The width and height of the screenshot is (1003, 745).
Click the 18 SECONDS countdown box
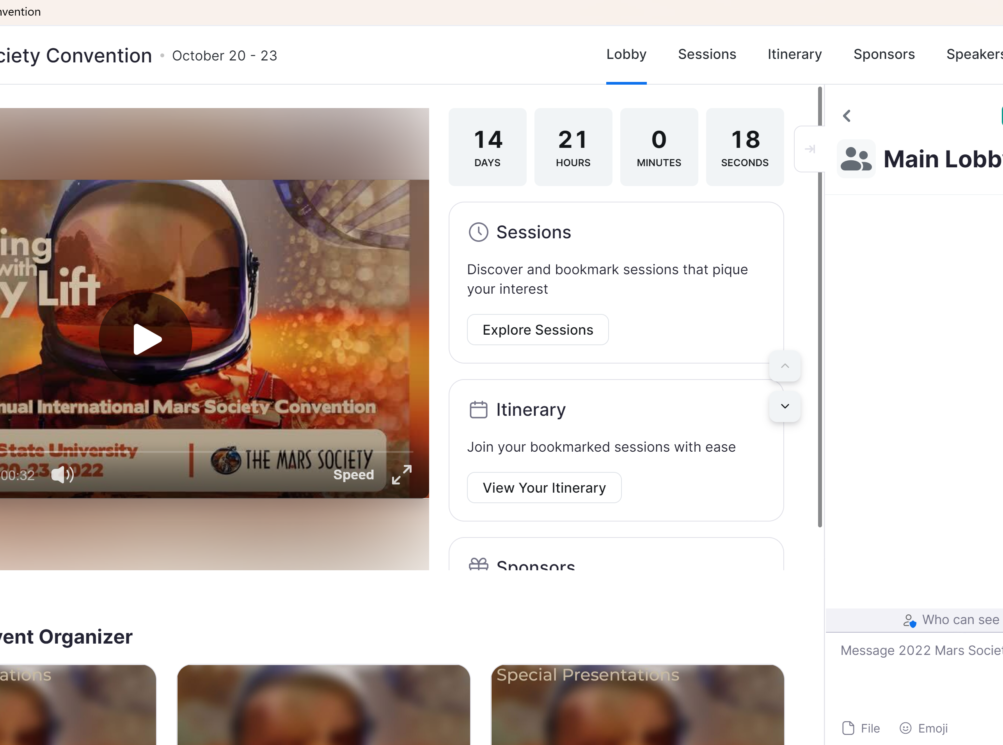pyautogui.click(x=745, y=147)
